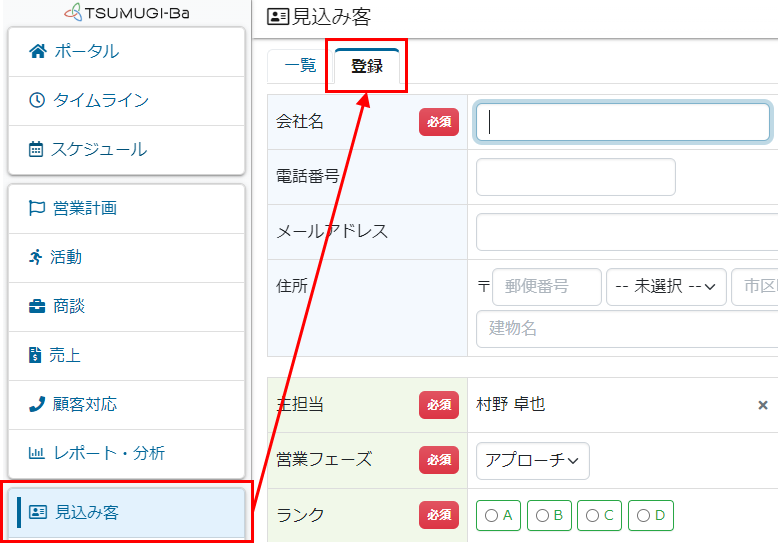Screen dimensions: 778x543
Task: Expand the 営業フェーズ アプローチ dropdown
Action: pos(532,461)
